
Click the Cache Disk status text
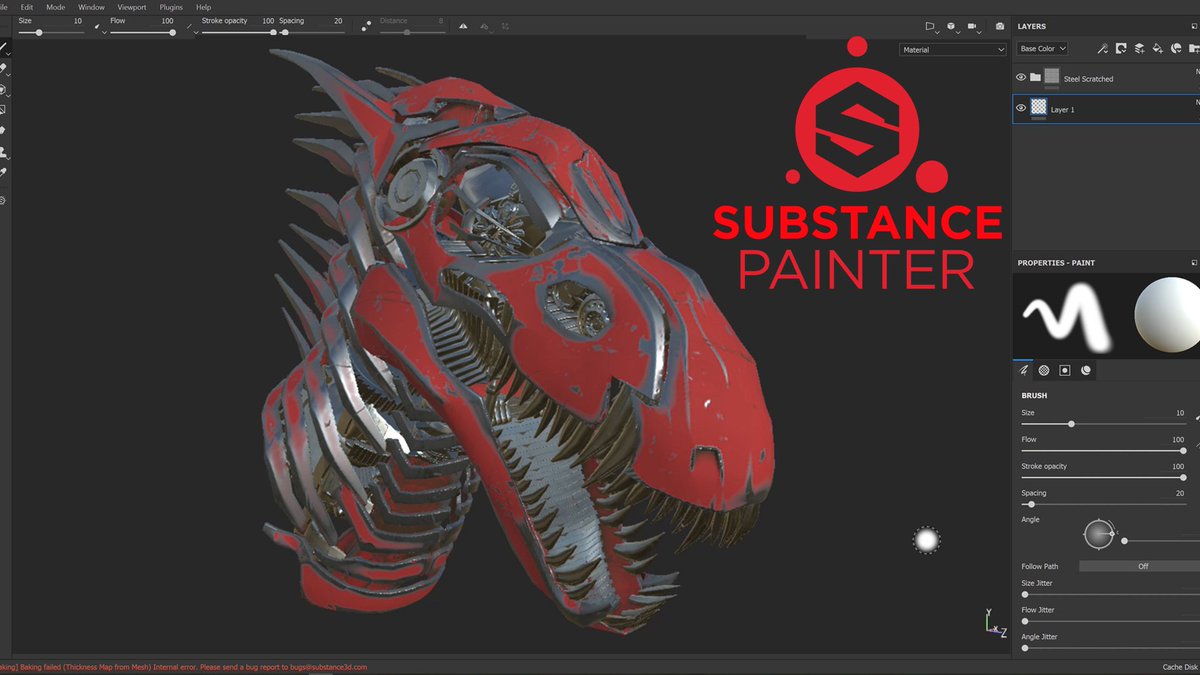(x=1181, y=667)
